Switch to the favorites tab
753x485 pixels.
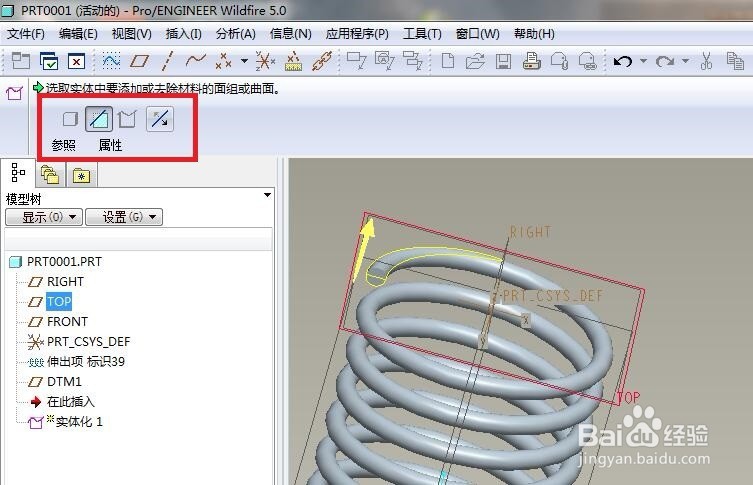[82, 176]
